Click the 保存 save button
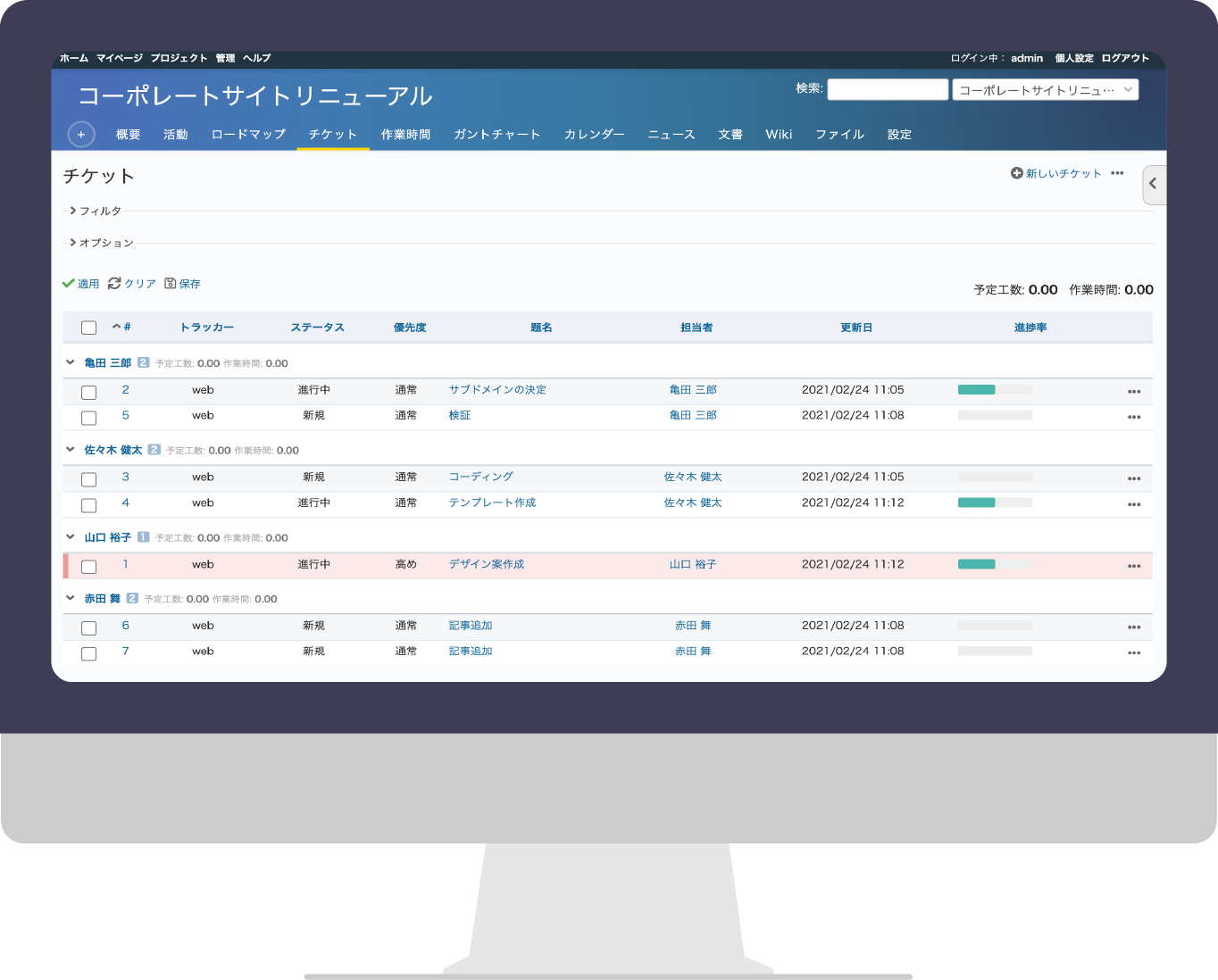Screen dimensions: 1218x980 183,284
